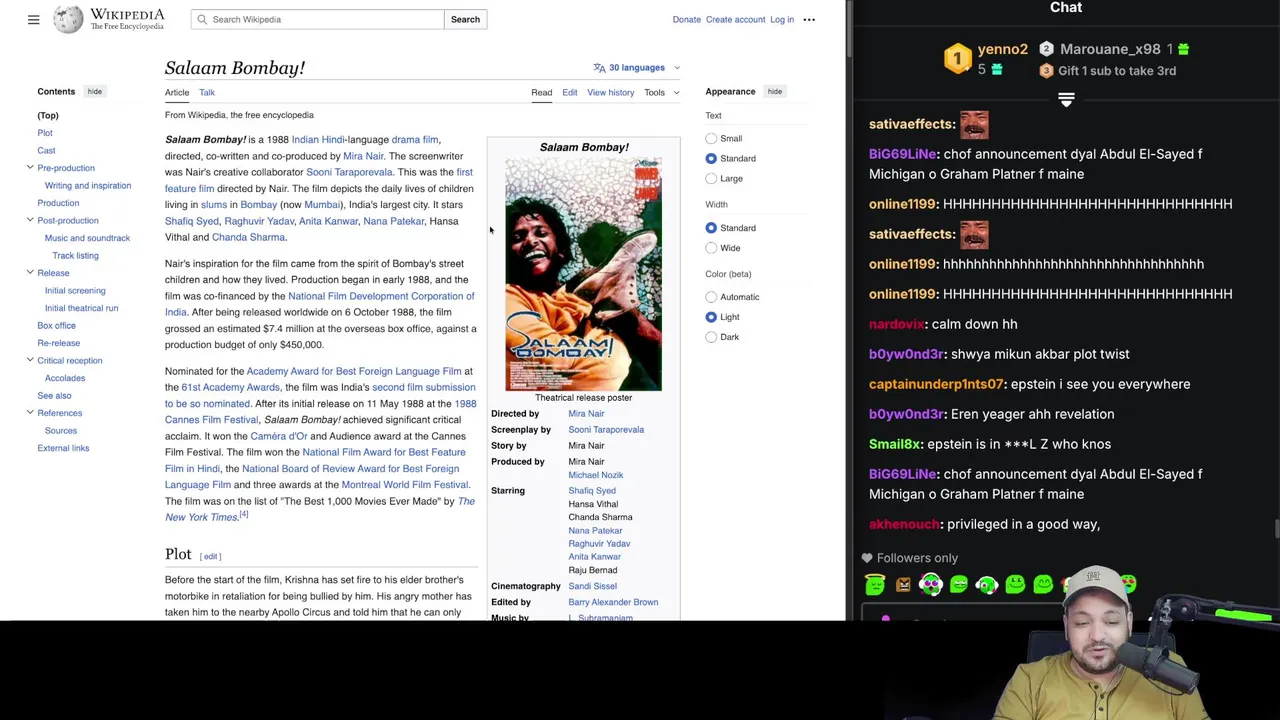Pick the heart-eyes green emote
This screenshot has height=720, width=1280.
1128,583
